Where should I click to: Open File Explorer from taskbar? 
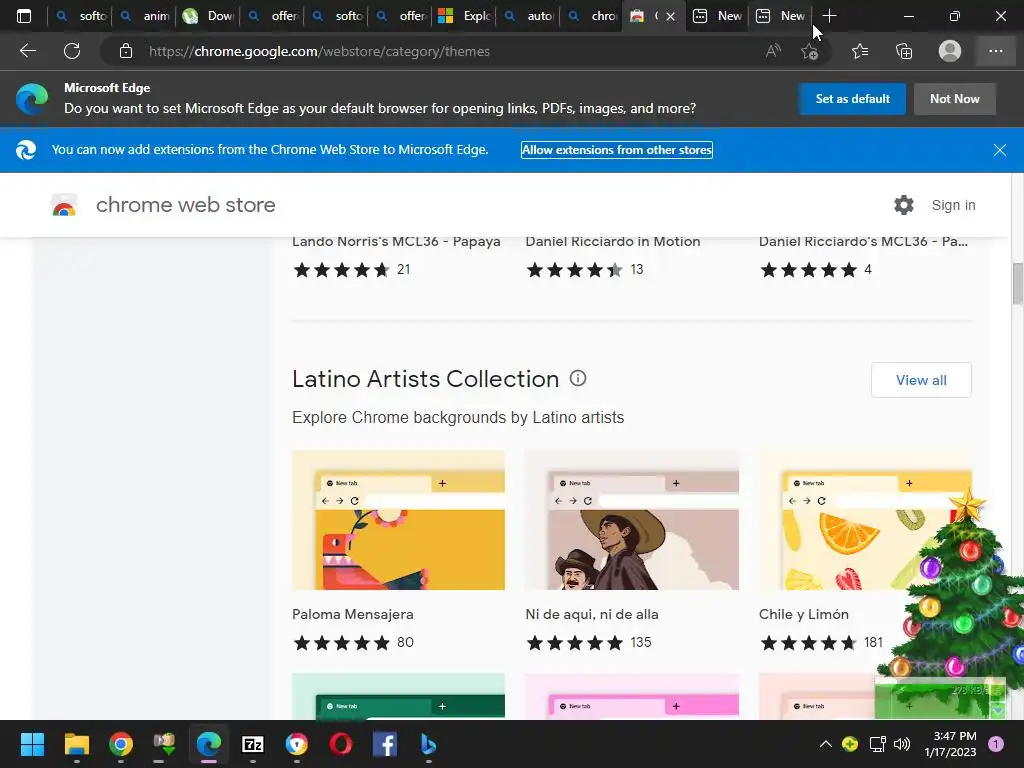[x=76, y=744]
